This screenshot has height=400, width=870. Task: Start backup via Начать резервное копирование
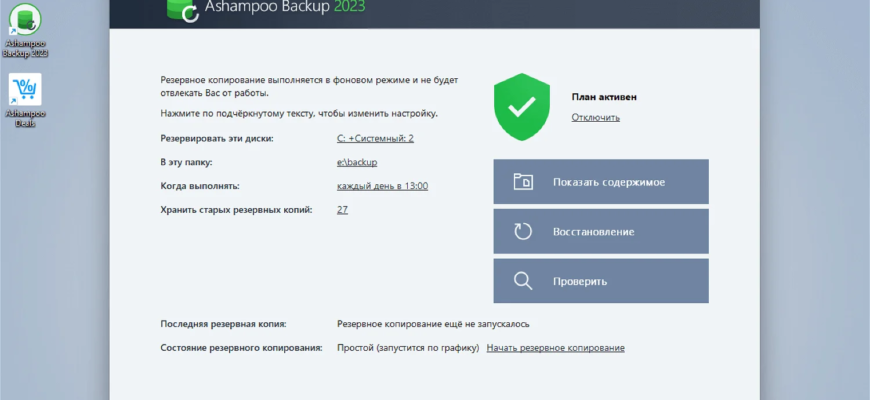555,348
